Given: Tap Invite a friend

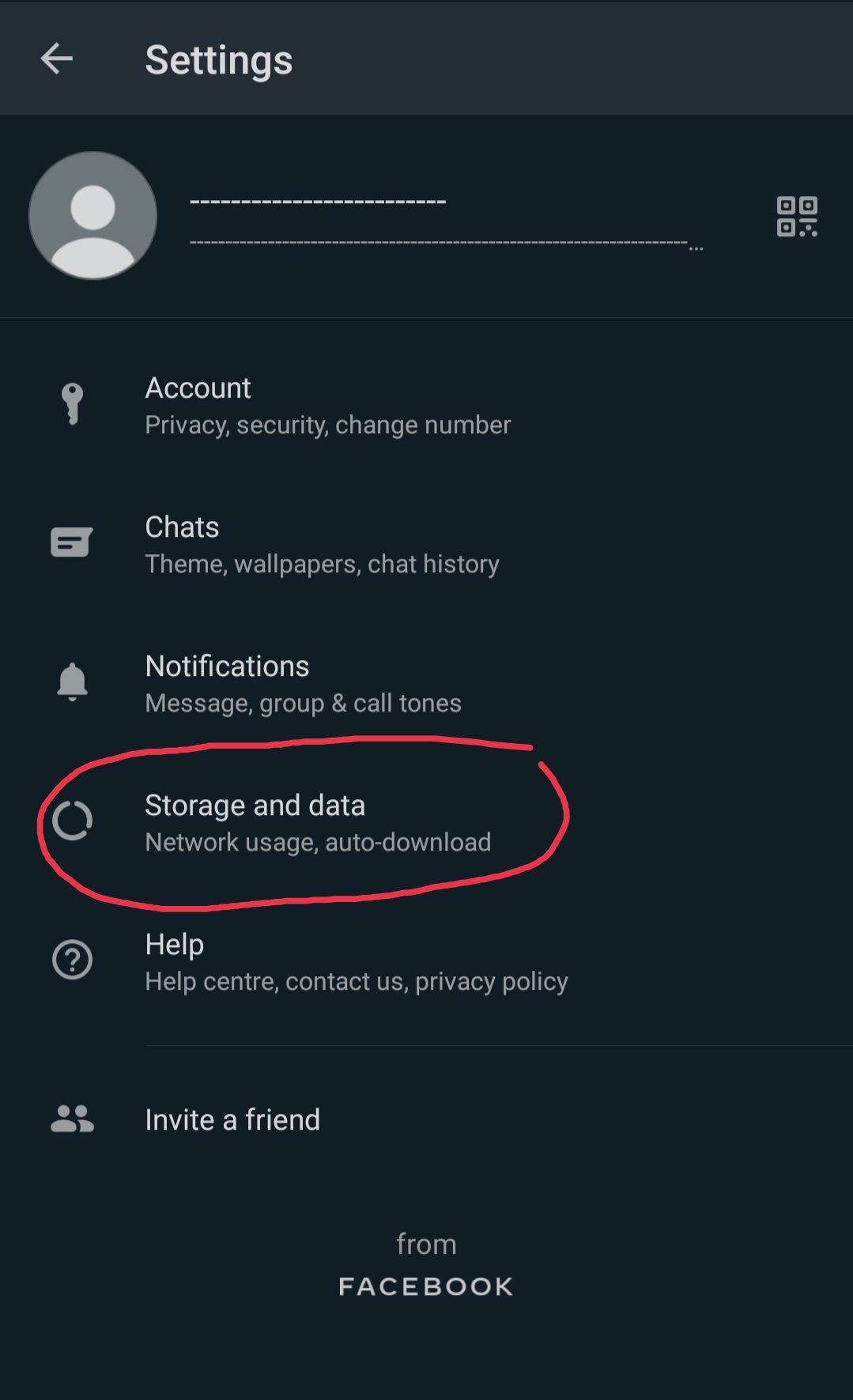Looking at the screenshot, I should (232, 1120).
